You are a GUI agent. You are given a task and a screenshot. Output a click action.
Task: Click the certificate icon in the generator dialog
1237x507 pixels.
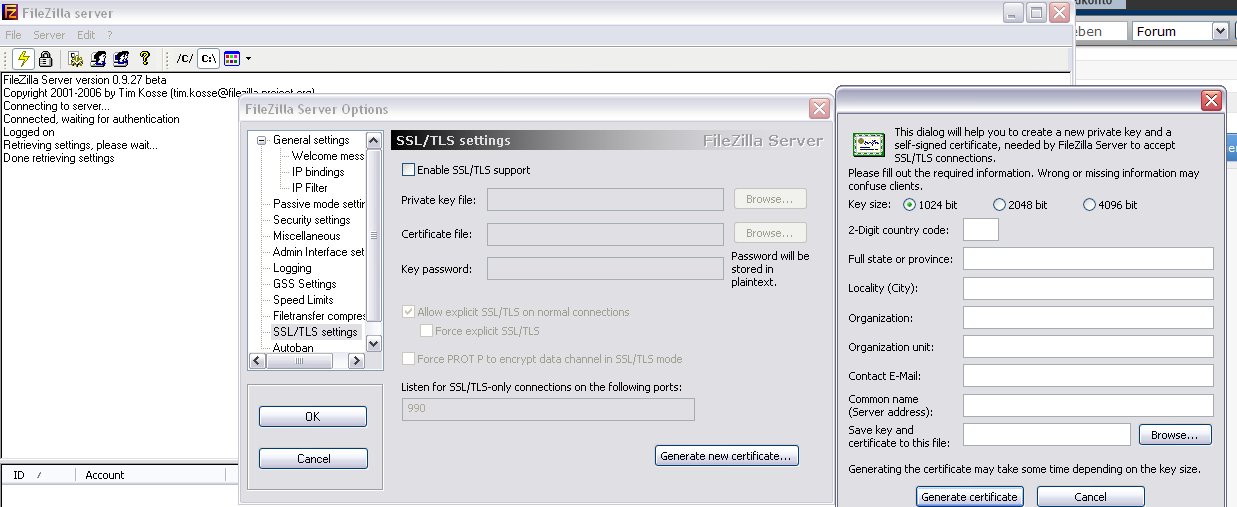[867, 145]
